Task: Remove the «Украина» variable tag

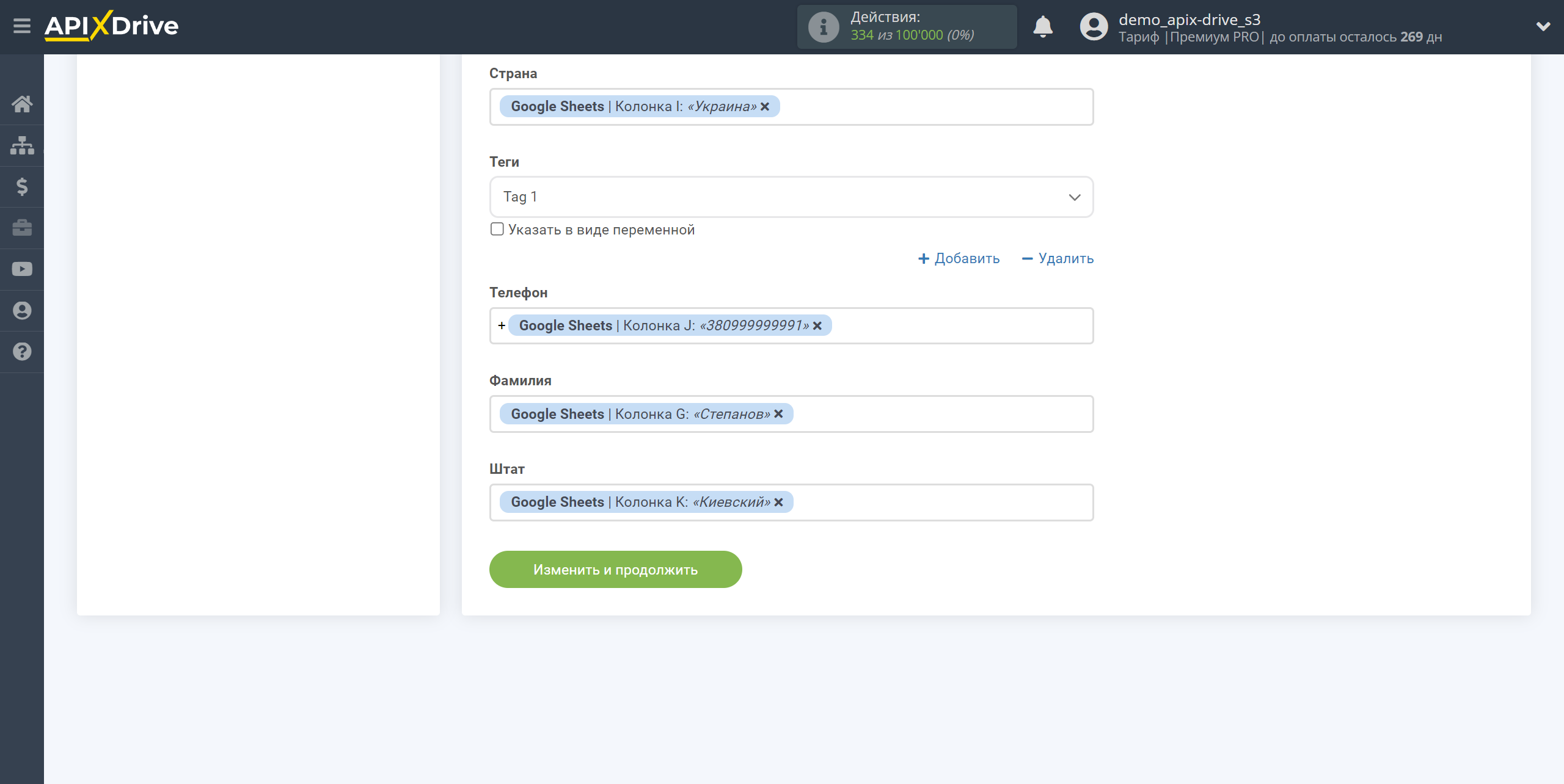Action: (765, 106)
